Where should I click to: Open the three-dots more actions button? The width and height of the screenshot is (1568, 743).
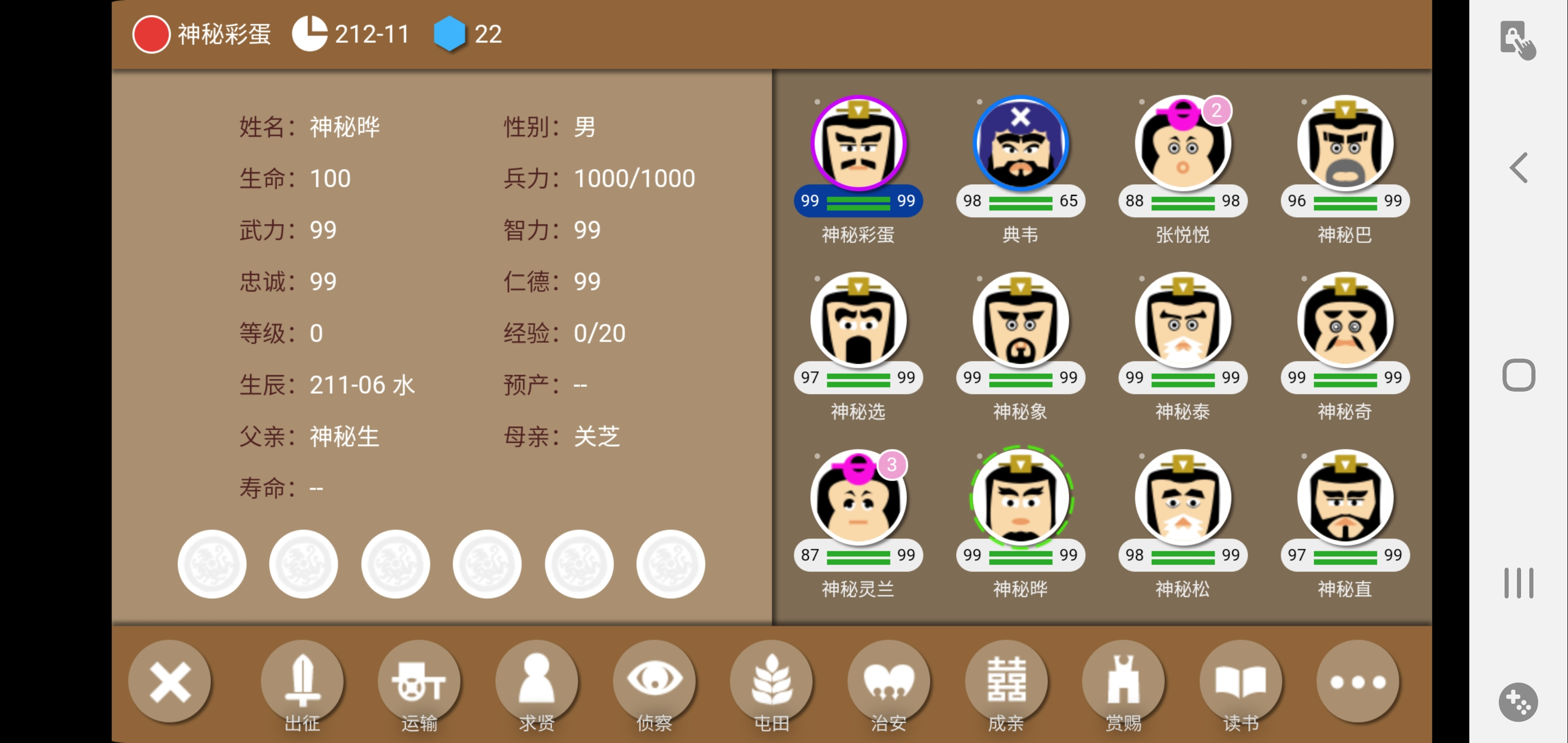tap(1358, 682)
